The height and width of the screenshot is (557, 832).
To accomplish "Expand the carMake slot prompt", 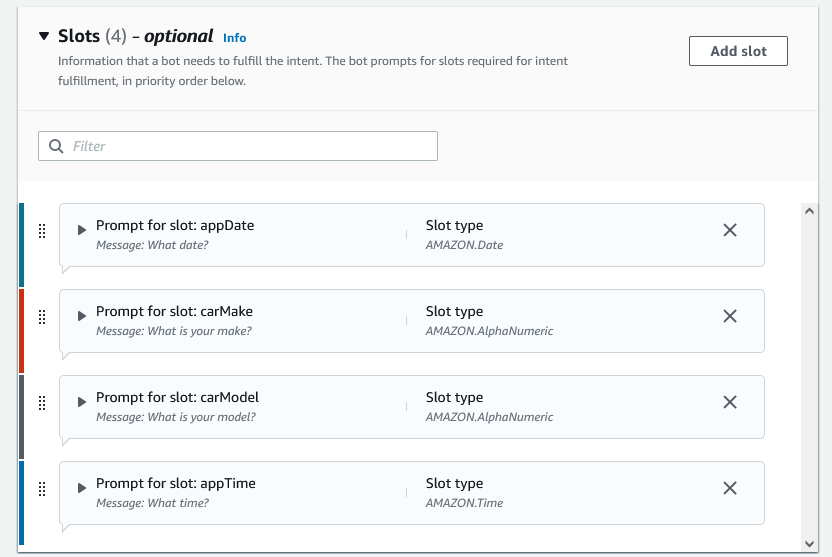I will [x=82, y=316].
